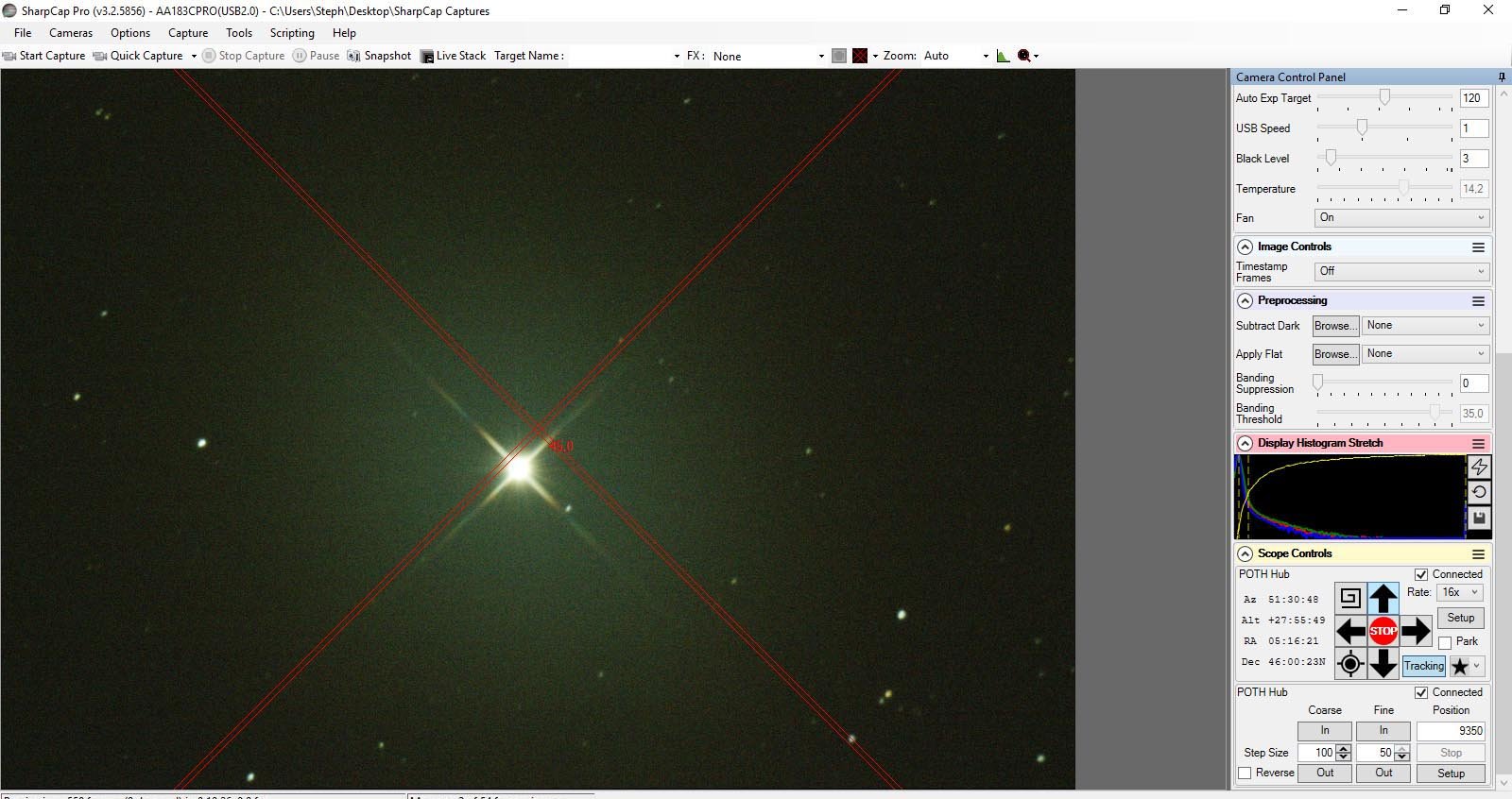Open the Live Stack tool

tap(454, 56)
